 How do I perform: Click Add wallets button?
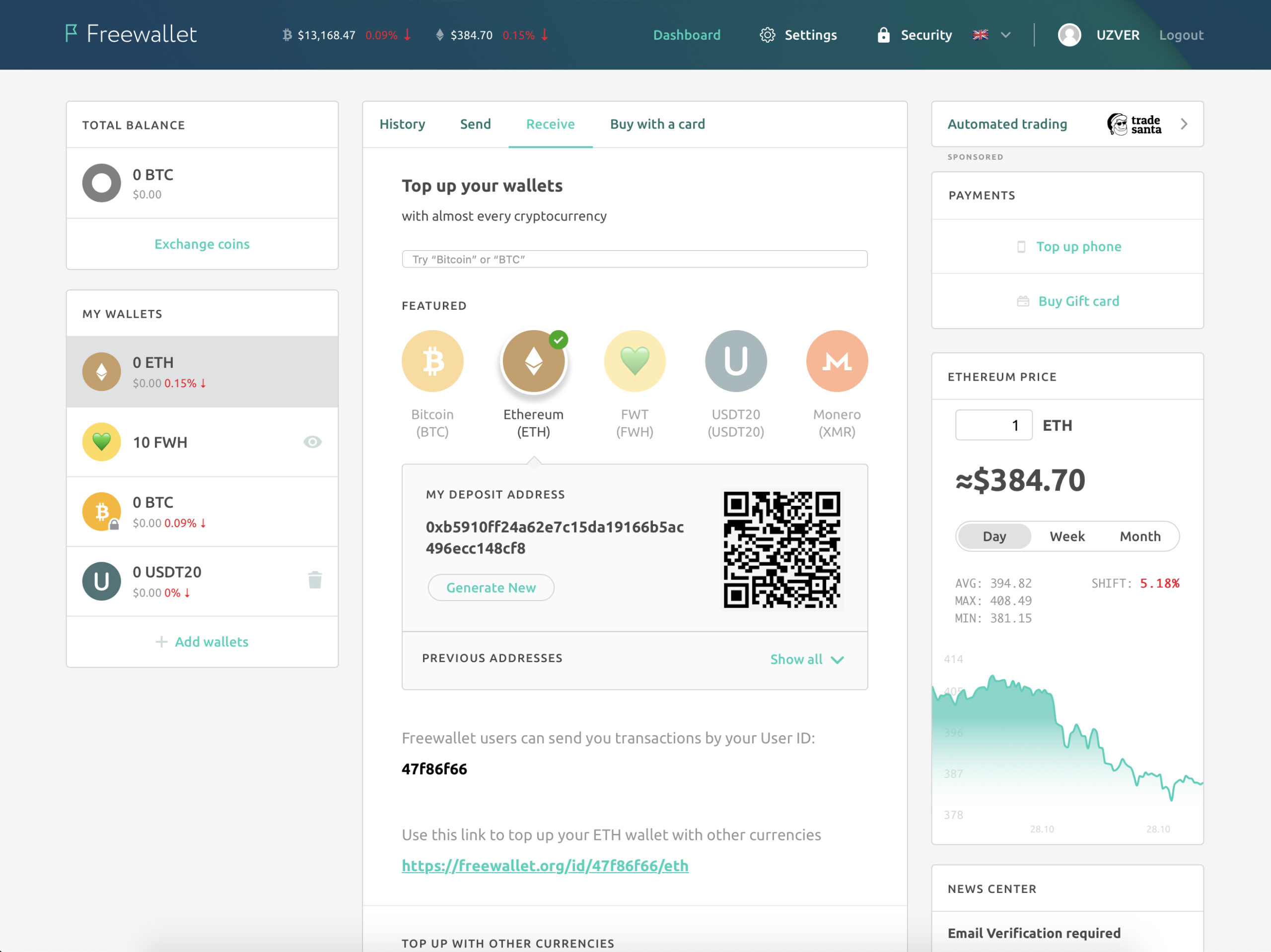click(x=202, y=642)
